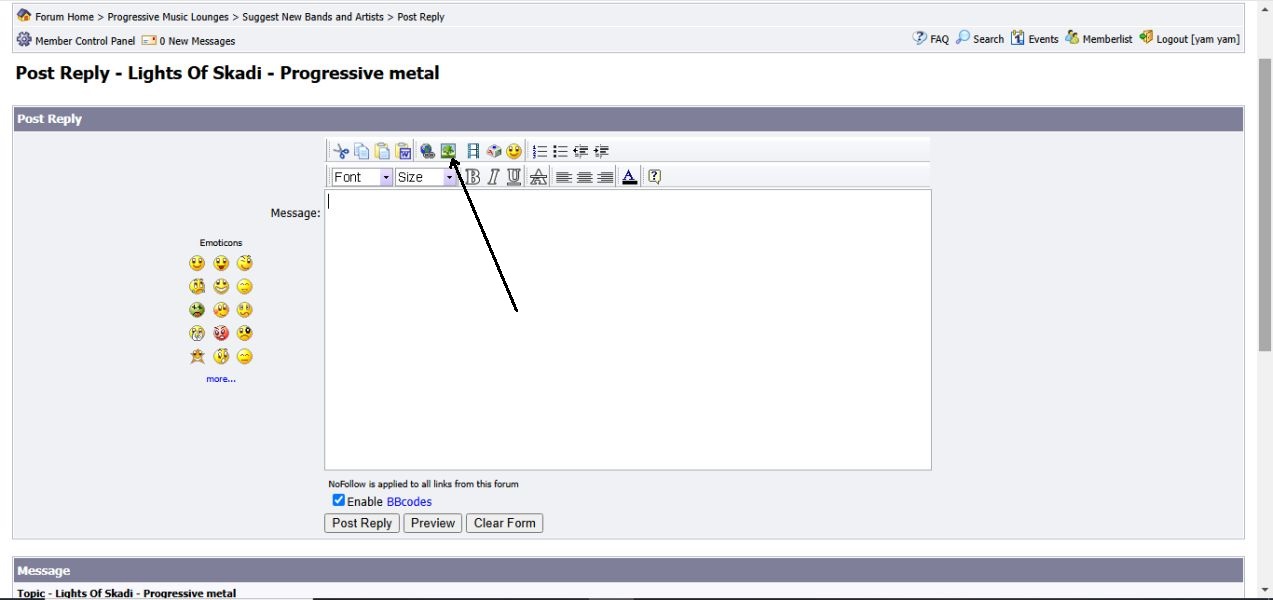Click inside the Message text area
The image size is (1273, 600).
(628, 329)
